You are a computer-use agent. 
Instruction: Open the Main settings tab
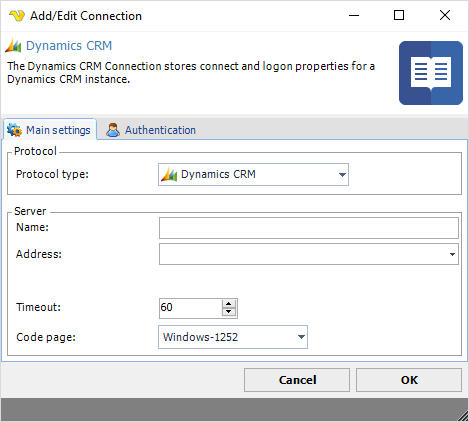click(x=50, y=130)
